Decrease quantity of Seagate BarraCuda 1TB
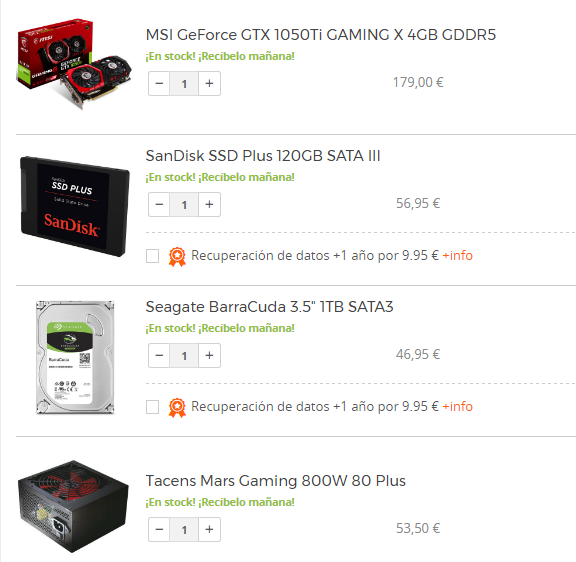Viewport: 576px width, 562px height. (x=159, y=356)
